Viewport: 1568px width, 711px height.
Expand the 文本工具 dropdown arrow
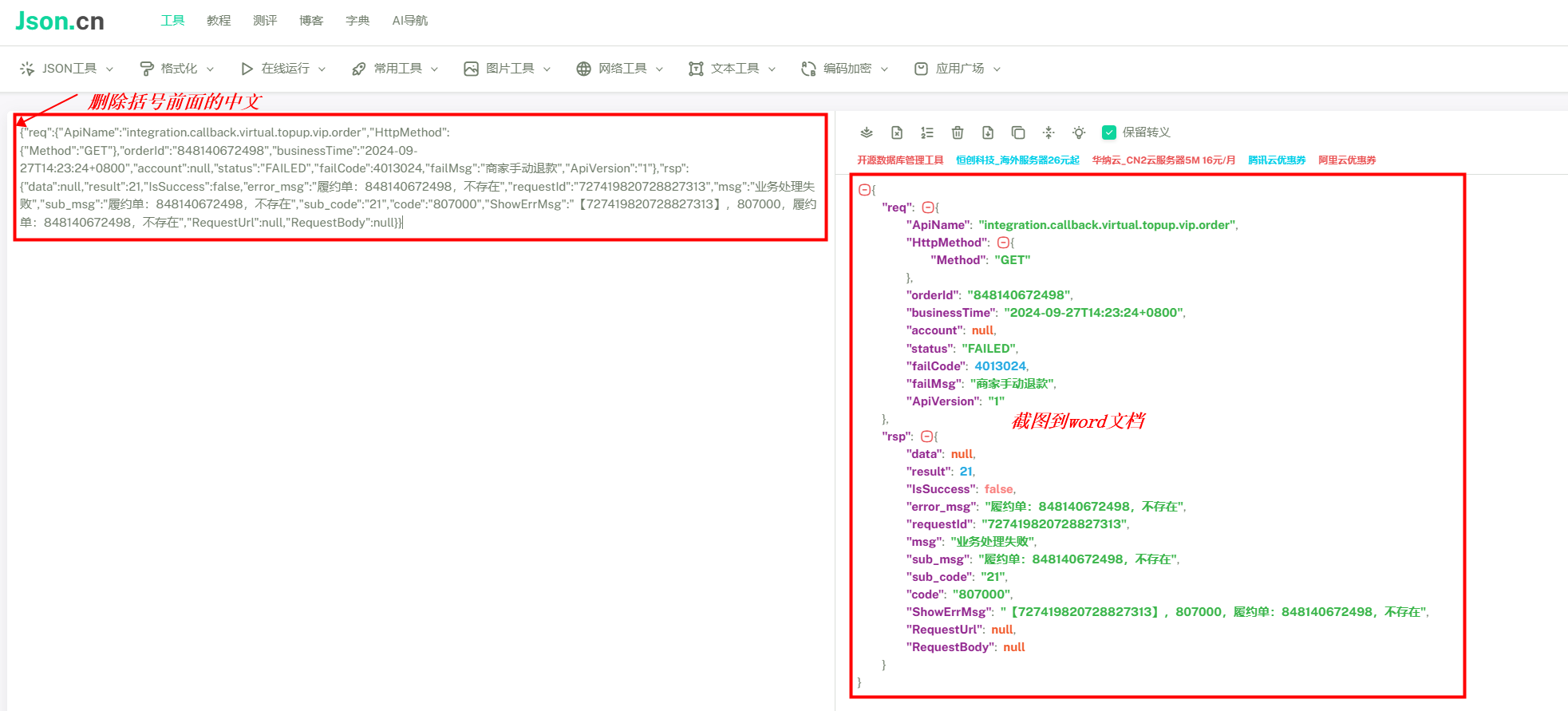772,69
